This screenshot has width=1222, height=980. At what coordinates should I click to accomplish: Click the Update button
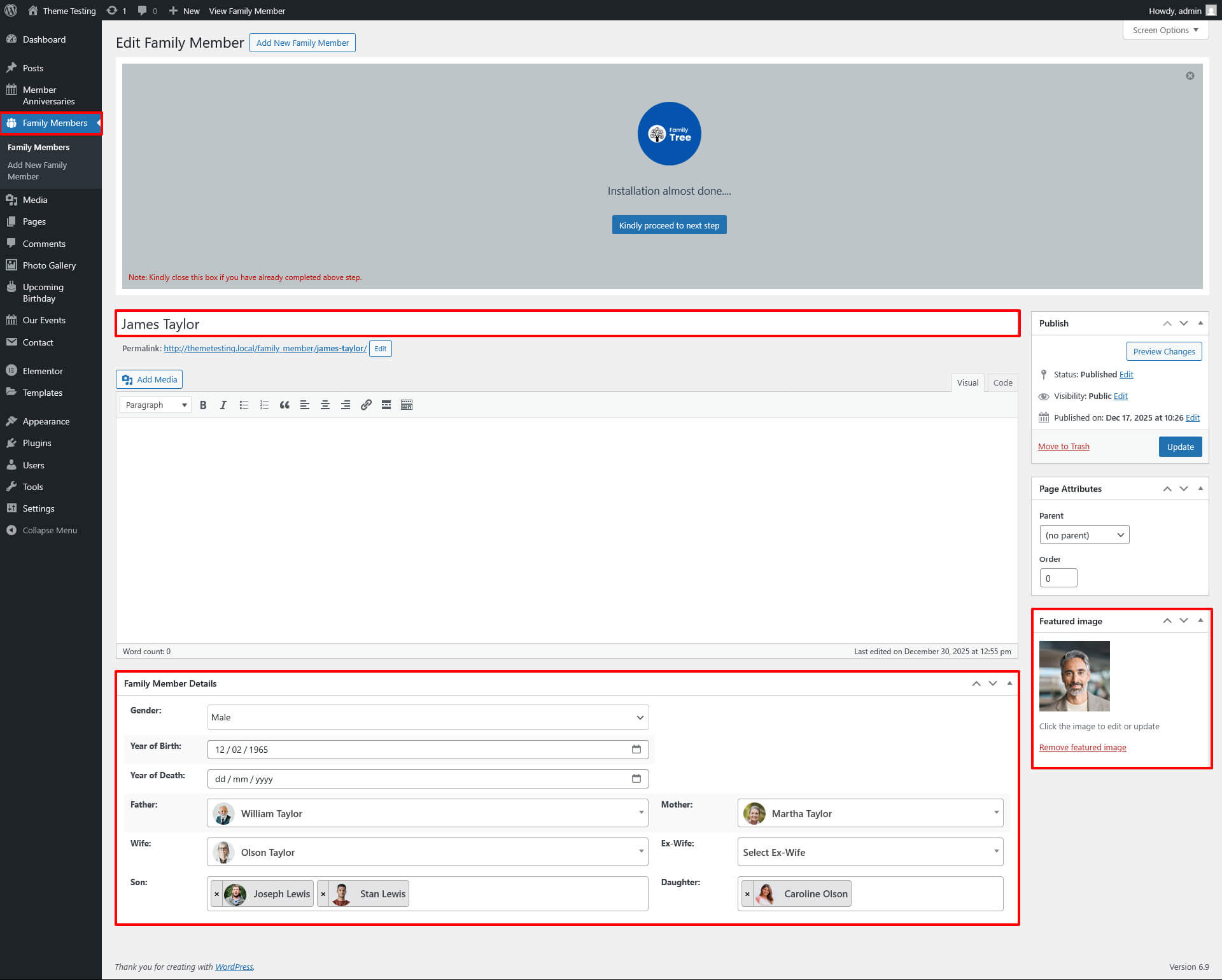coord(1180,447)
